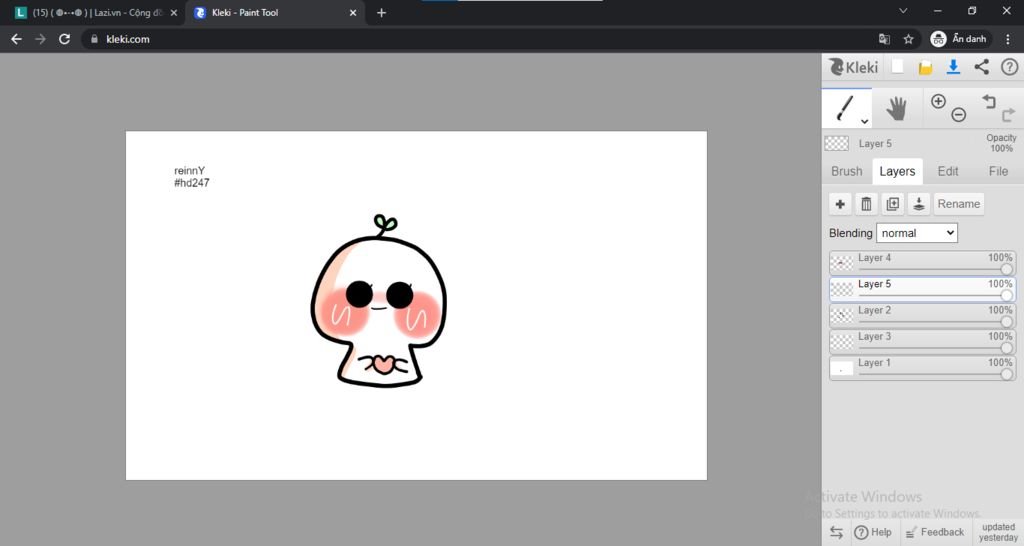
Task: Open the translate page icon
Action: (x=884, y=39)
